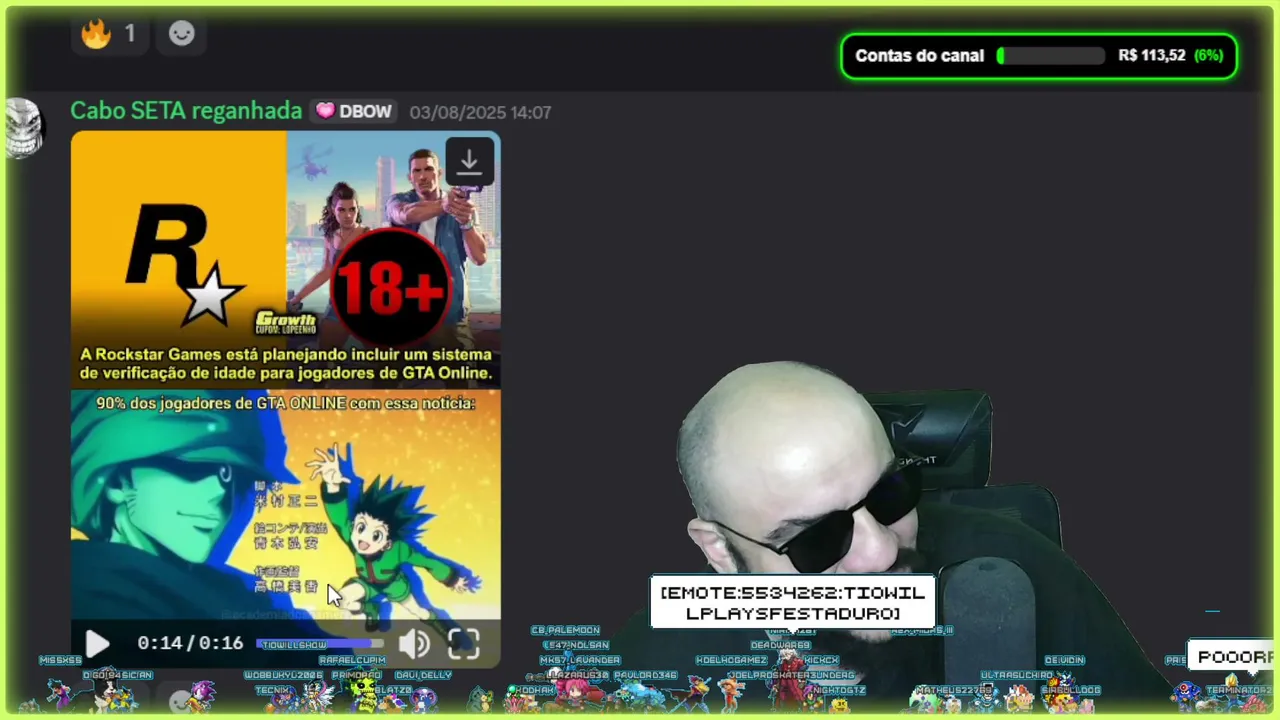This screenshot has height=720, width=1280.
Task: Click the fire emoji reaction
Action: 108,34
